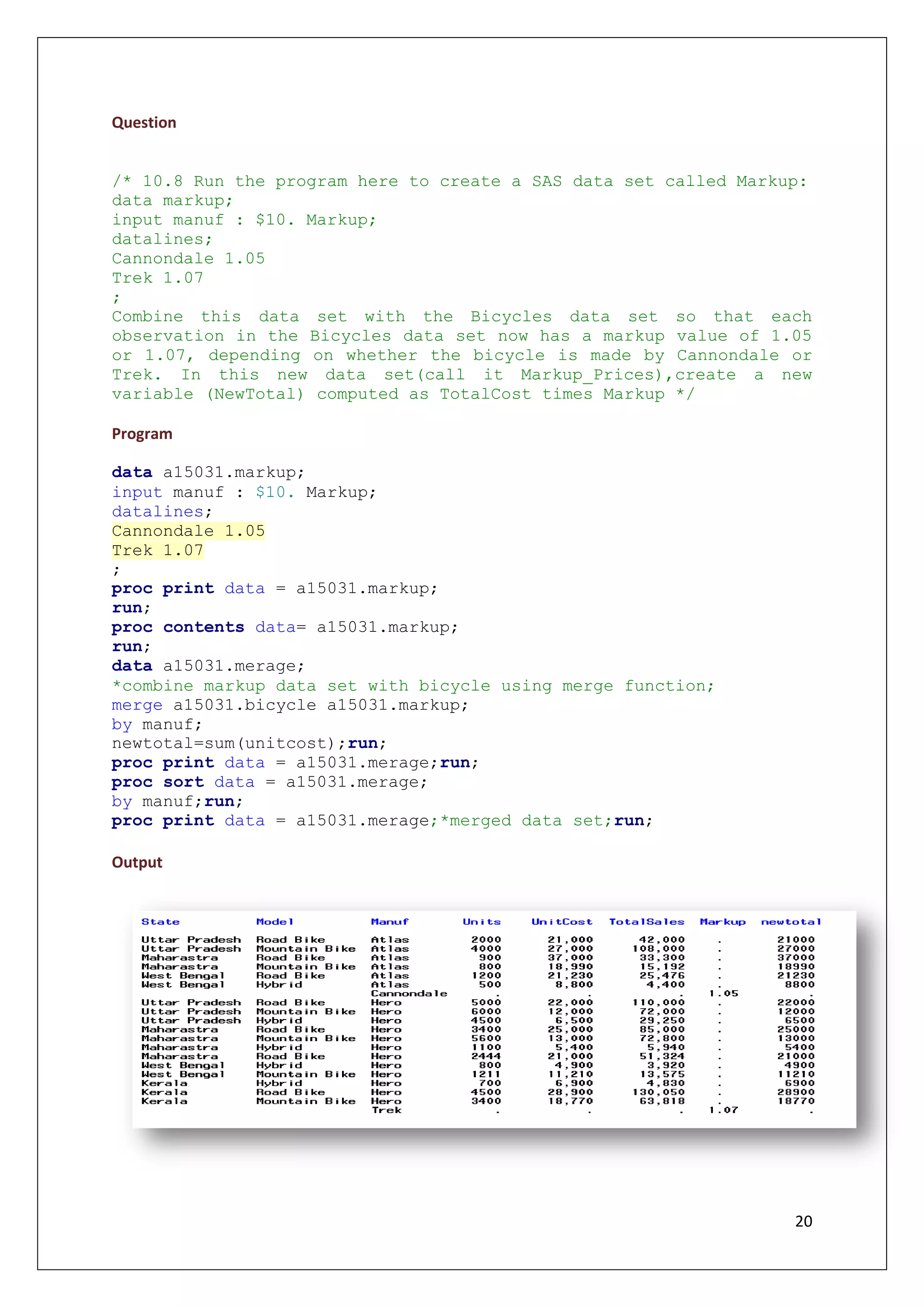Click the markup value 1.07 in output table
The height and width of the screenshot is (1307, 924).
(x=723, y=1110)
